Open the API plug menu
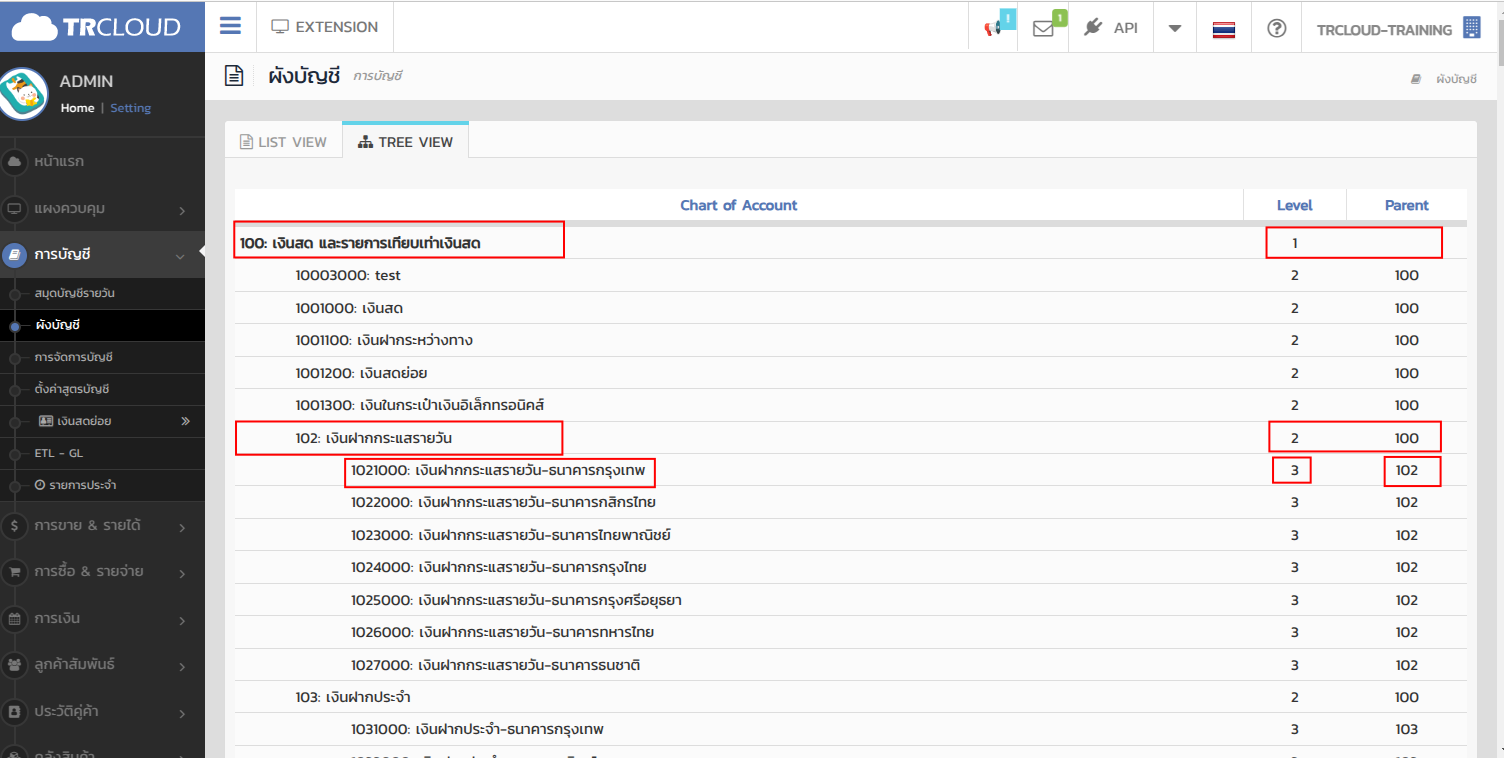 click(1111, 28)
